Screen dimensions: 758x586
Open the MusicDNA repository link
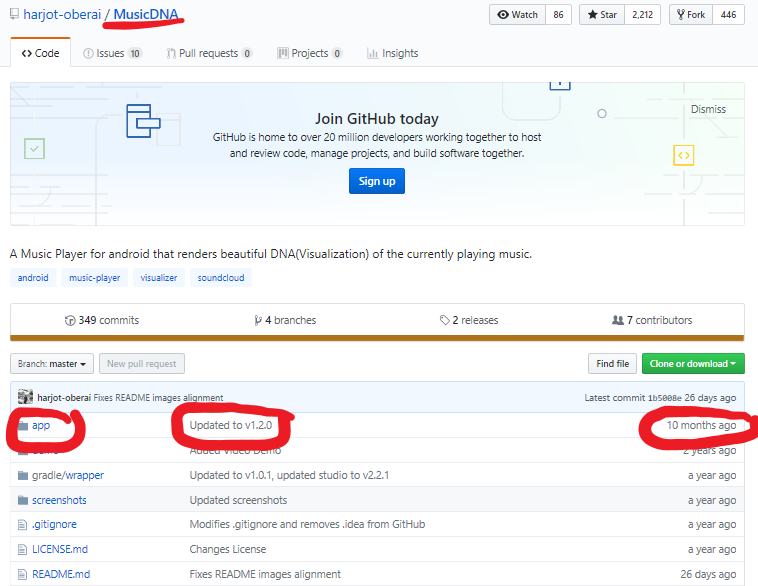[x=146, y=15]
